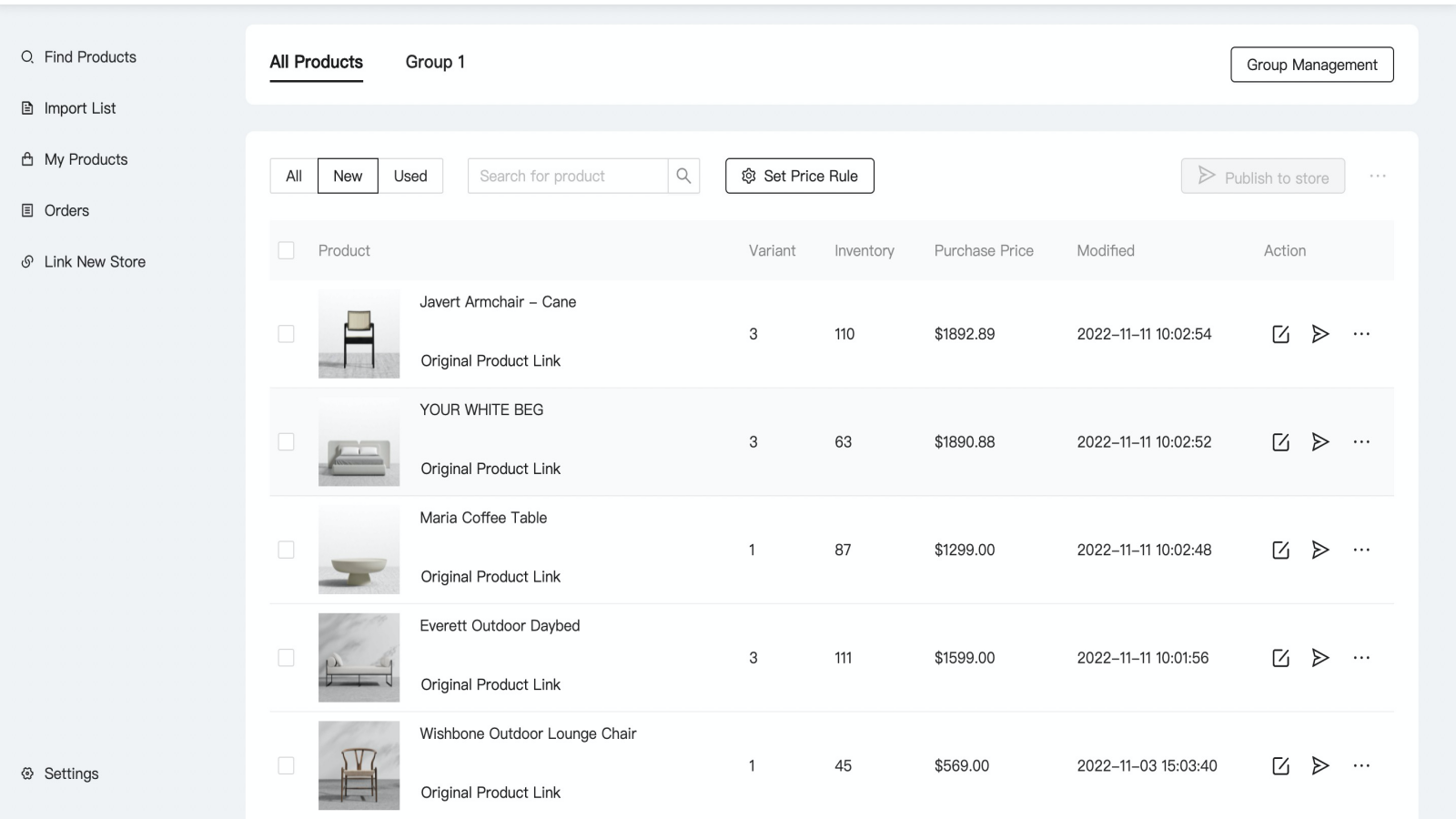Edit the Javert Armchair product
Screen dimensions: 1456x819
click(1280, 333)
